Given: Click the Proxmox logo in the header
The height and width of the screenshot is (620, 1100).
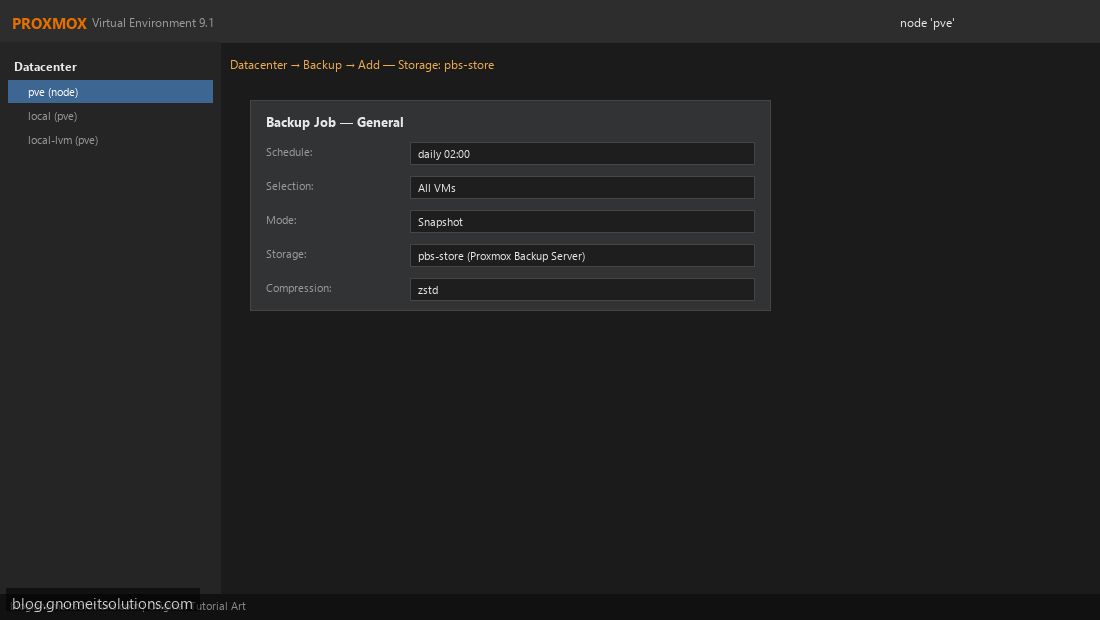Looking at the screenshot, I should pos(49,23).
